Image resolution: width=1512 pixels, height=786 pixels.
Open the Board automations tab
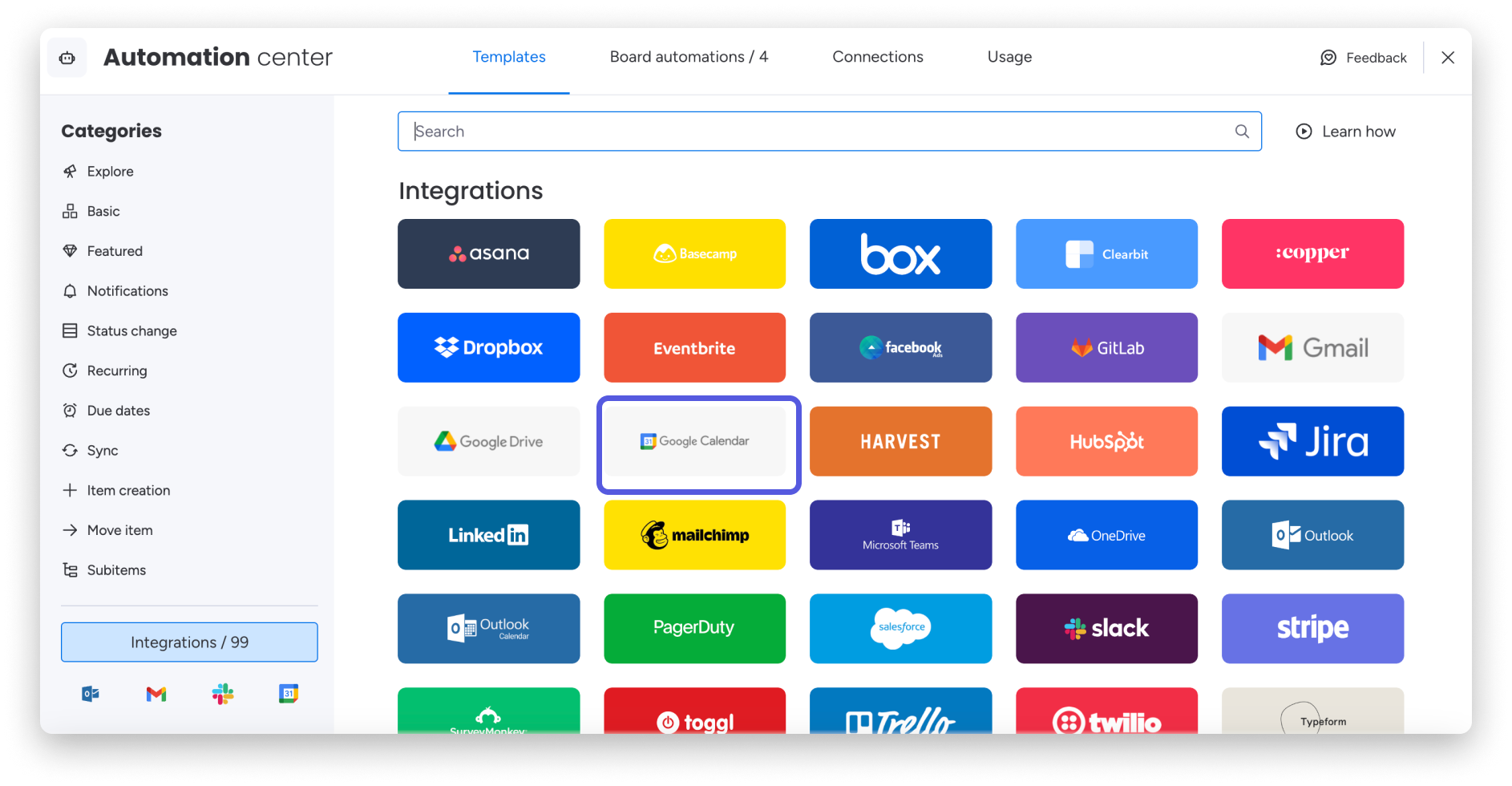tap(689, 57)
